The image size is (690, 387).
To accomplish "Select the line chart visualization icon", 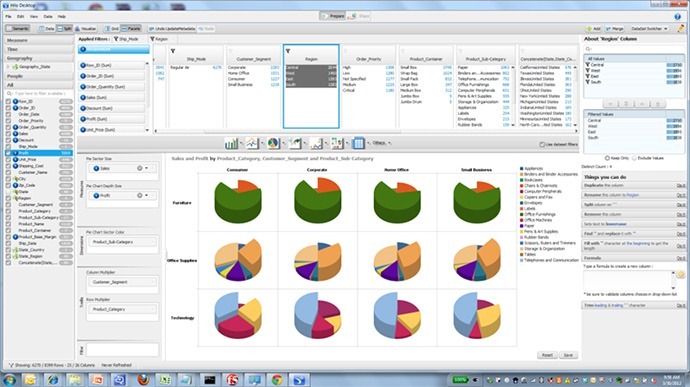I will point(252,143).
